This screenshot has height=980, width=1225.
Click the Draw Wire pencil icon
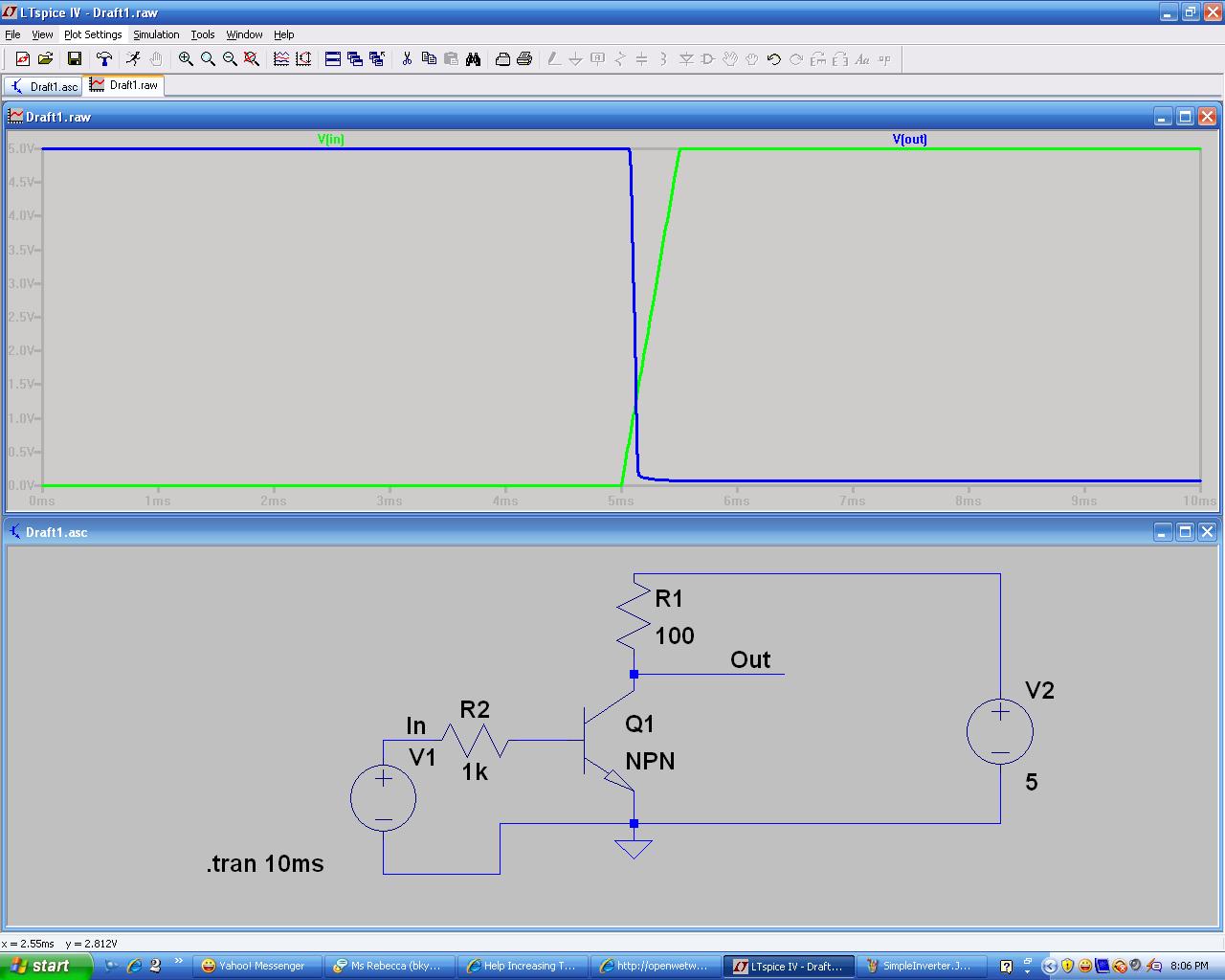553,59
